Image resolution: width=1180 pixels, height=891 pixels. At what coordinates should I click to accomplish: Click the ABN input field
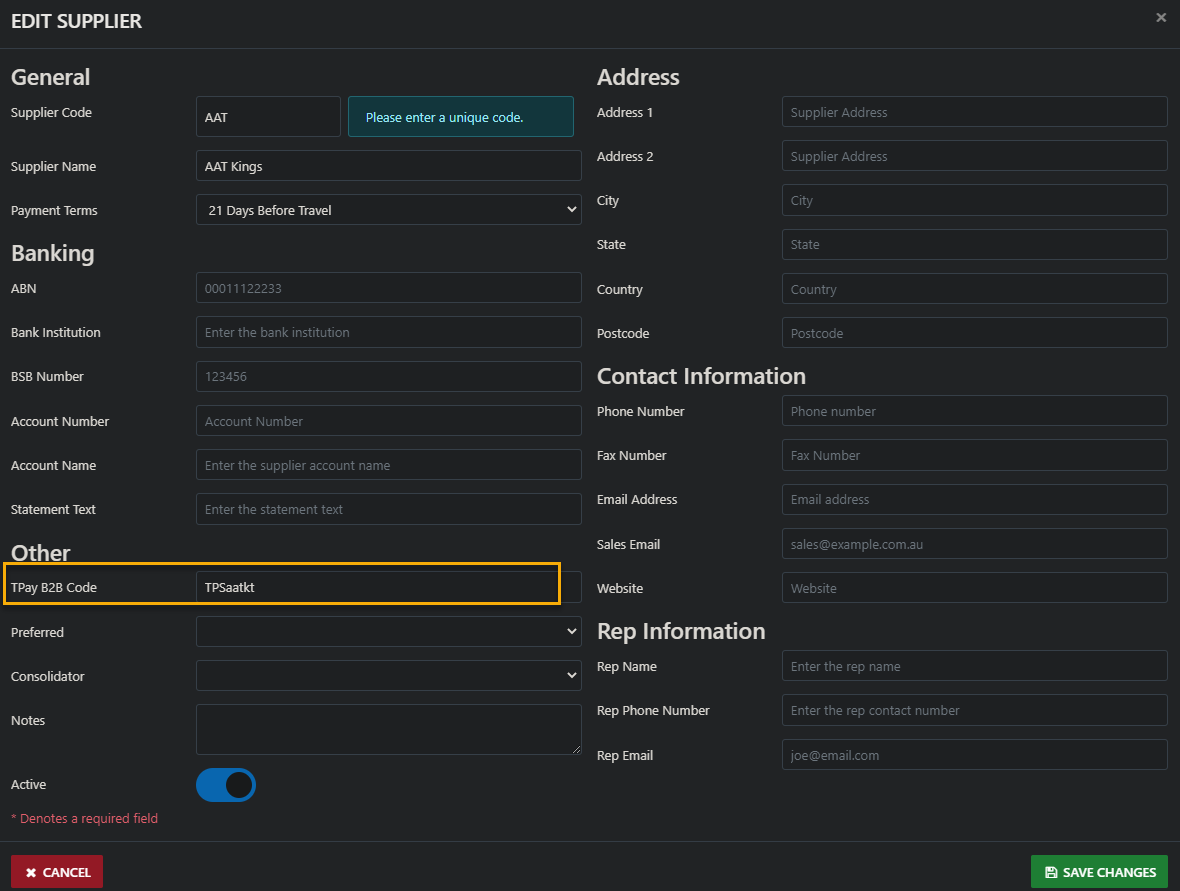[x=388, y=288]
